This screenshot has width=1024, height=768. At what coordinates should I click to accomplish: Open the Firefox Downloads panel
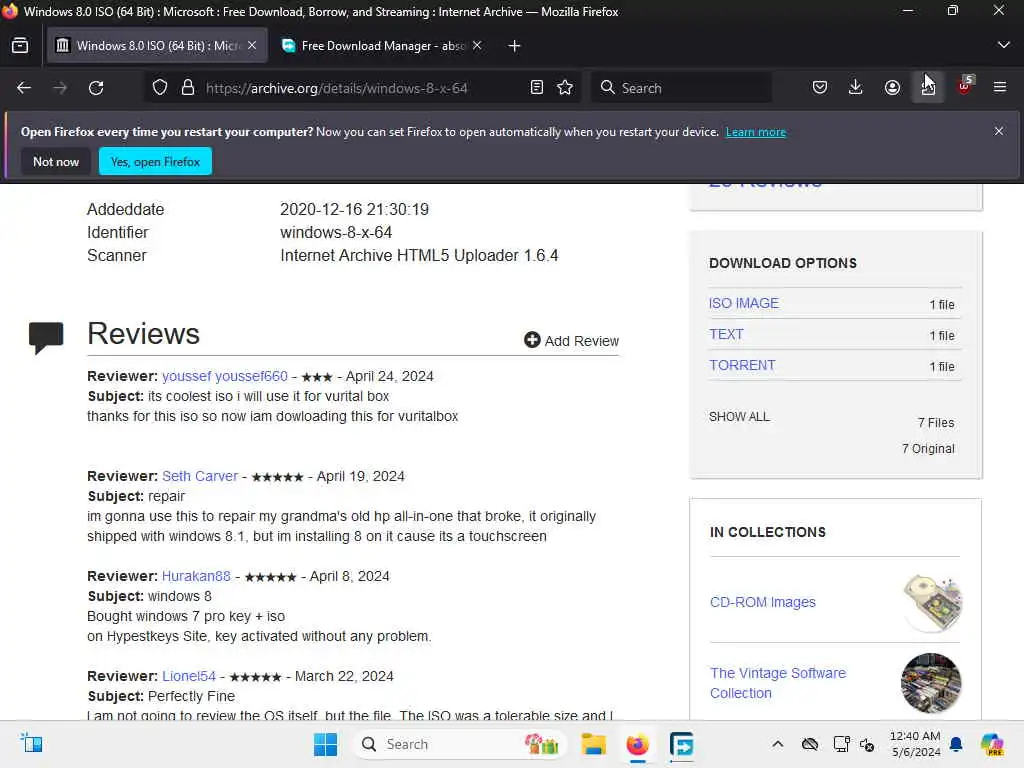[x=856, y=88]
